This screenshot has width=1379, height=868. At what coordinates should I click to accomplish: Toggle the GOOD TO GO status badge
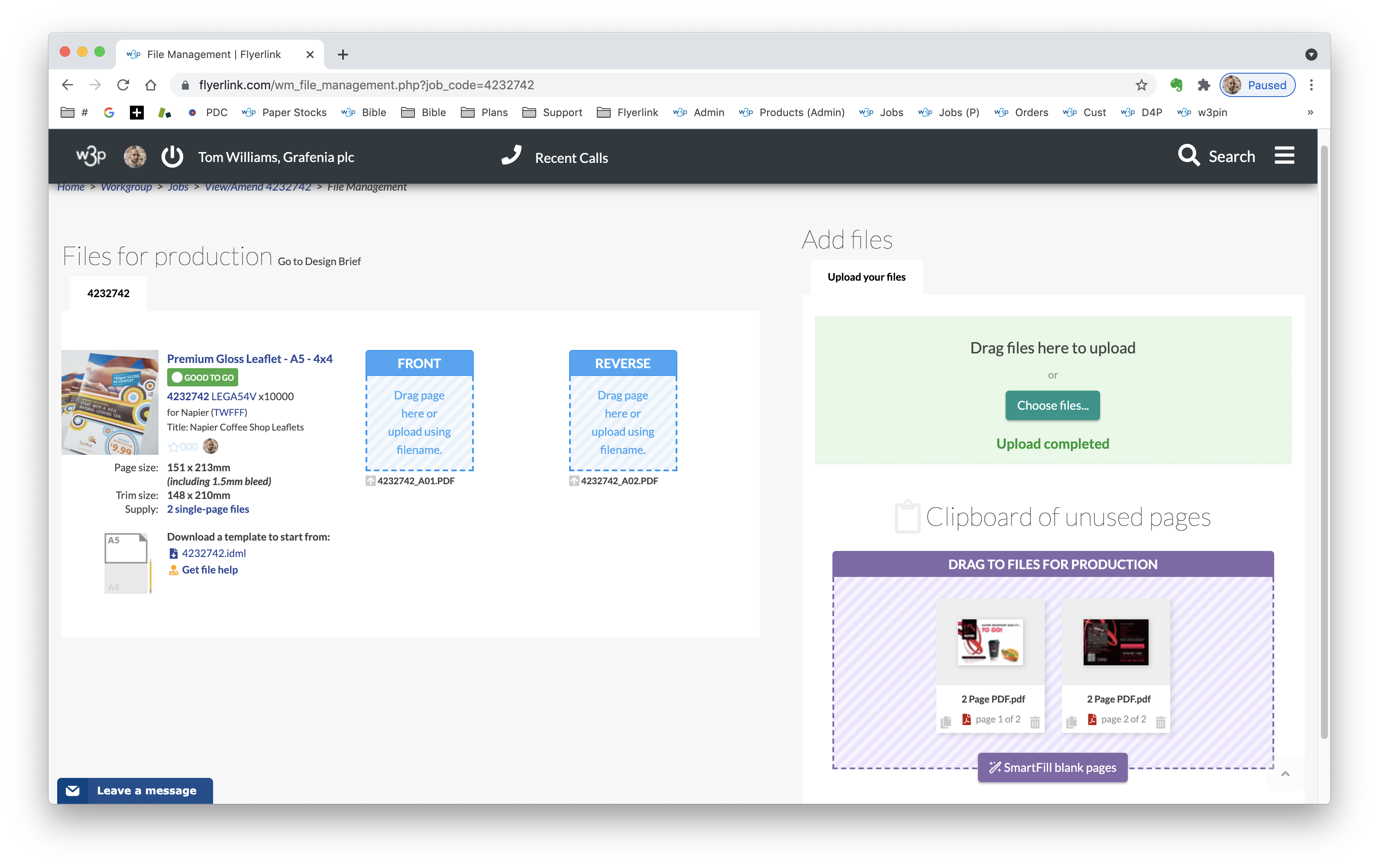pos(203,377)
